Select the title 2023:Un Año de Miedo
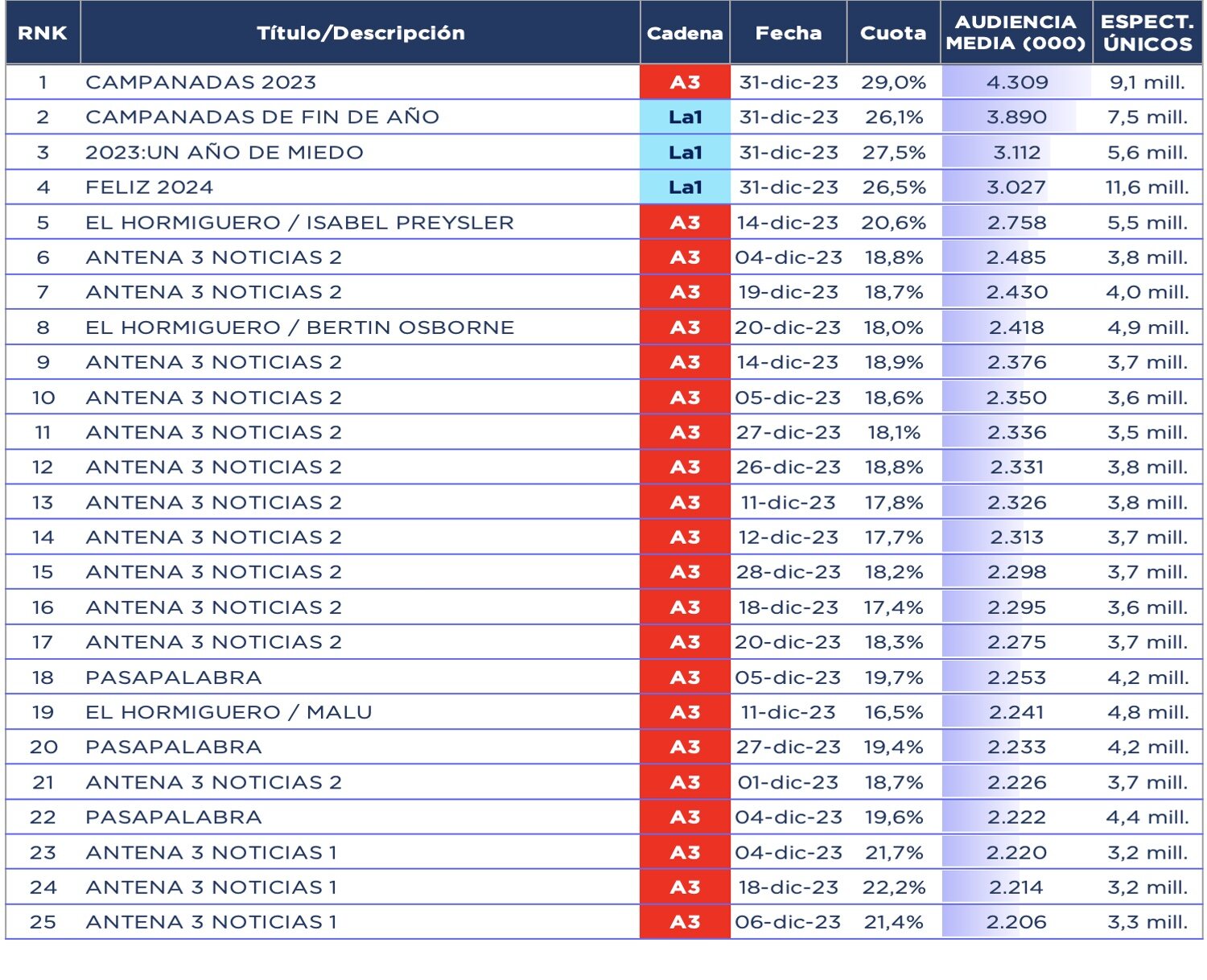 point(225,153)
